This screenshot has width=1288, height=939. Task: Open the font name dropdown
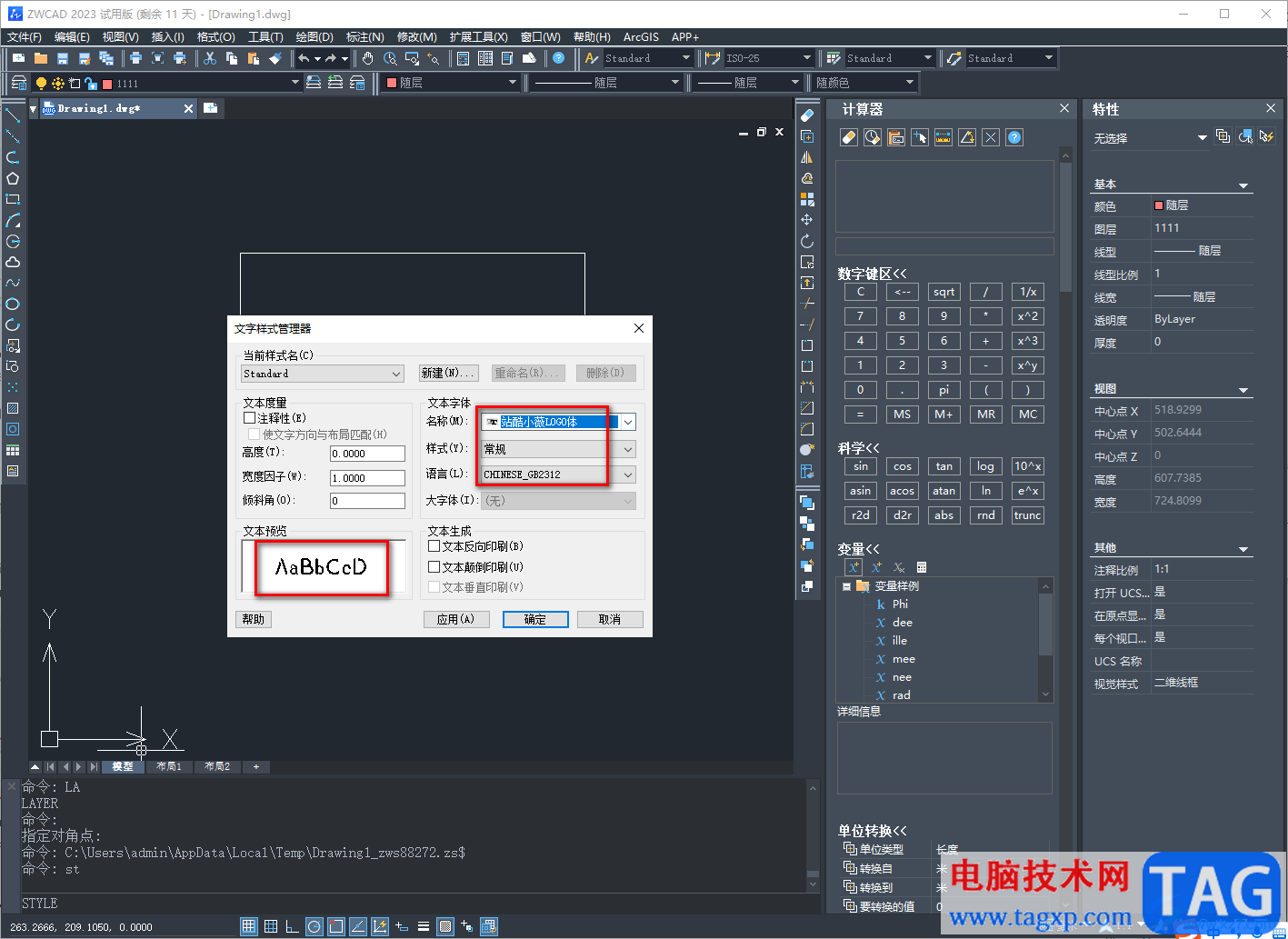[628, 422]
